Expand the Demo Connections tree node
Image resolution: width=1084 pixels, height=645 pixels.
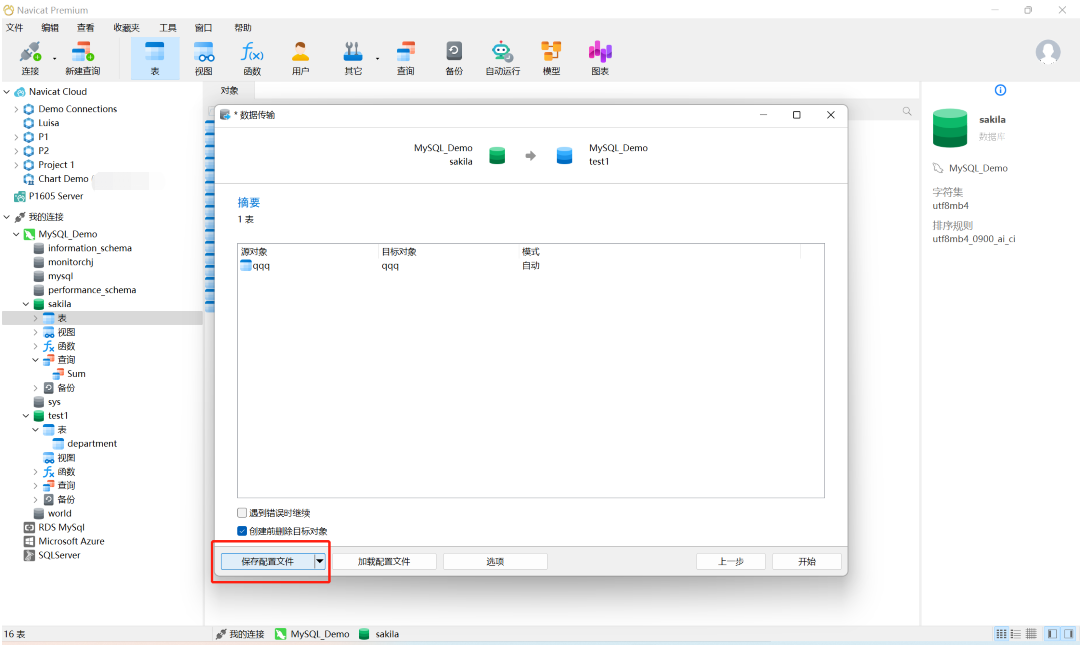16,109
